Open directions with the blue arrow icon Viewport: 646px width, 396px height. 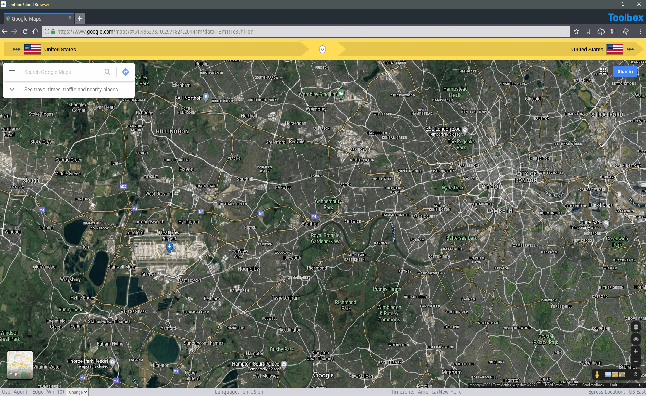(x=126, y=72)
